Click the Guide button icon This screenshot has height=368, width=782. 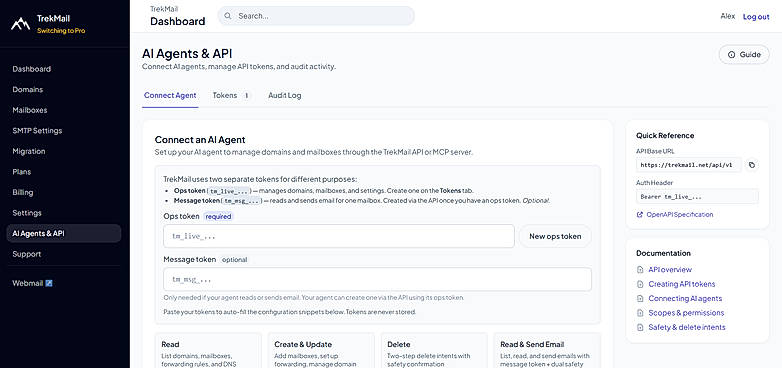point(732,55)
